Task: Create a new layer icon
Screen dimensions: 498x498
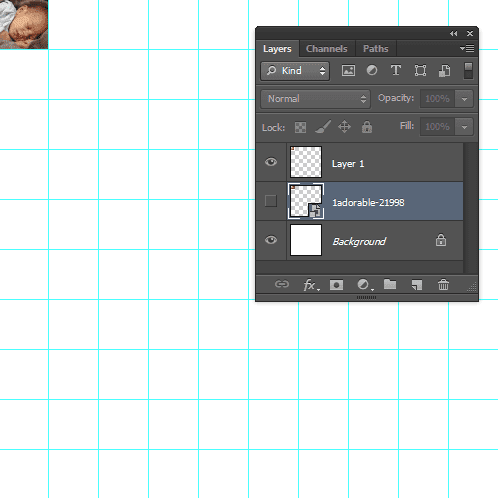Action: pos(417,285)
